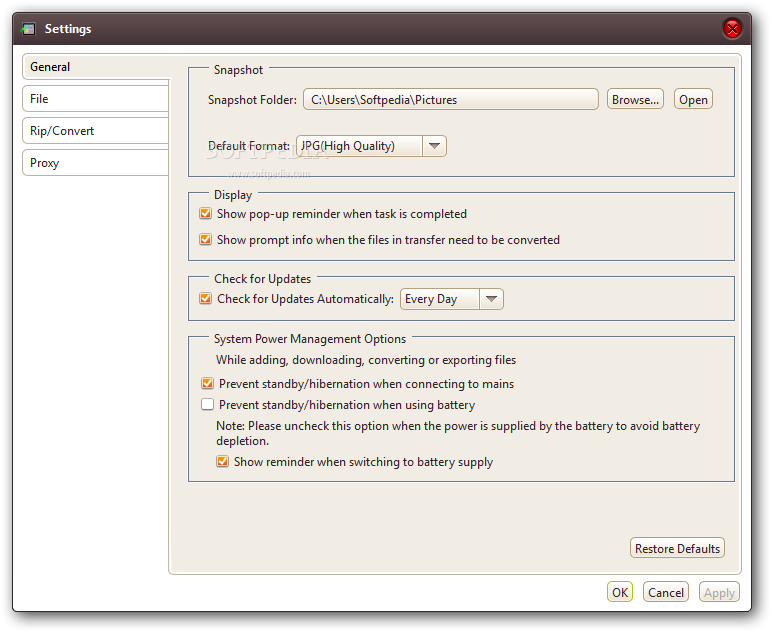Toggle Show prompt info for file conversion

[205, 240]
